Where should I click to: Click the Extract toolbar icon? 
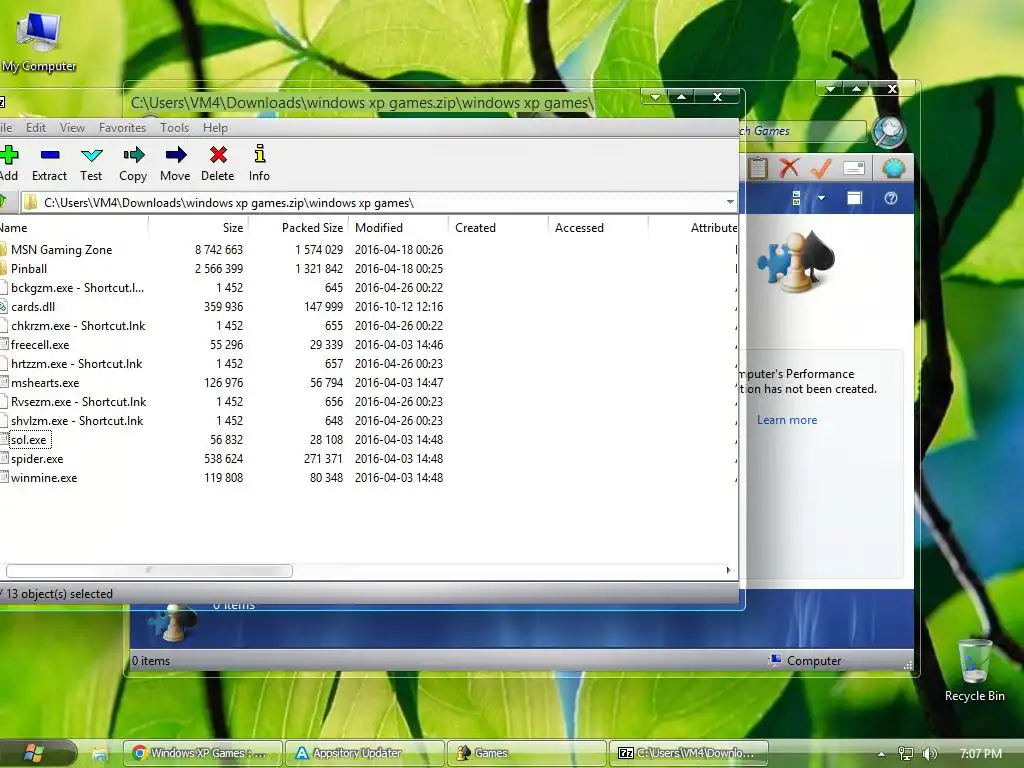point(50,163)
